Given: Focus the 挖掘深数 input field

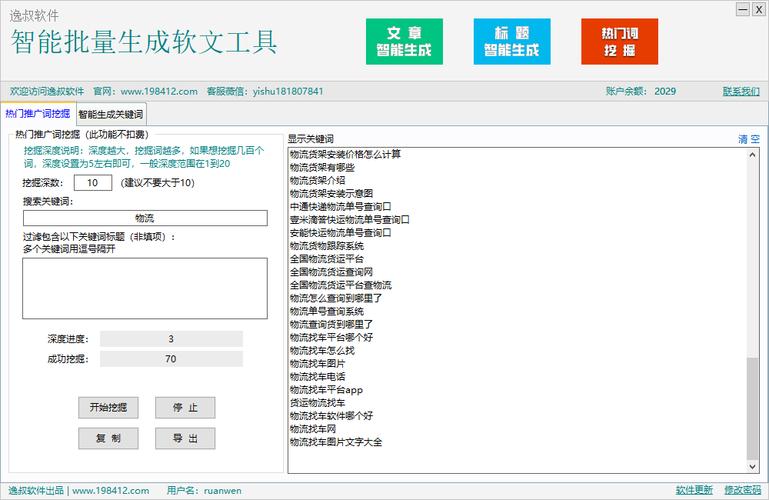Looking at the screenshot, I should coord(93,183).
